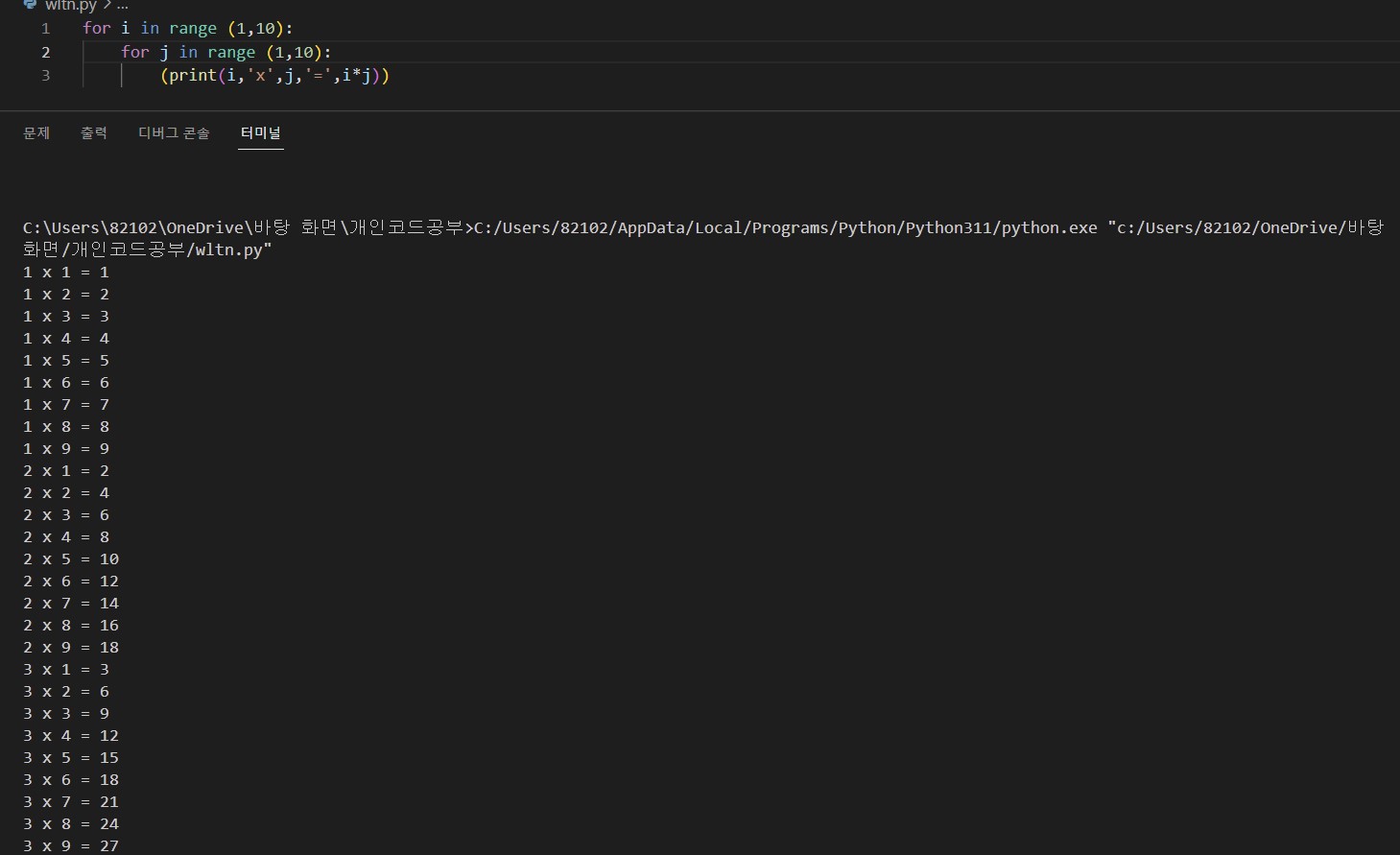Click terminal output '1 x 5 = 5'
Viewport: 1400px width, 855px height.
coord(66,361)
